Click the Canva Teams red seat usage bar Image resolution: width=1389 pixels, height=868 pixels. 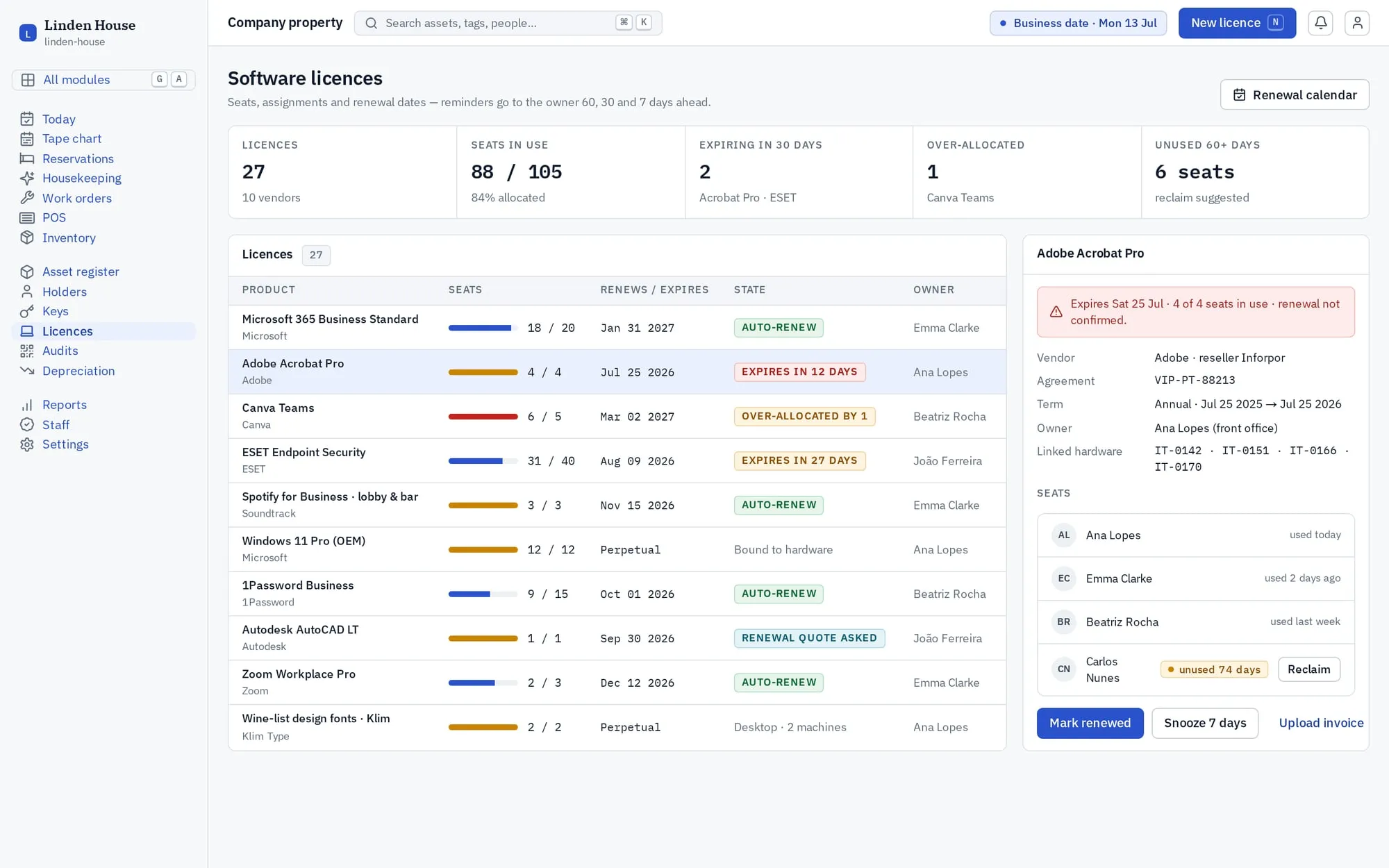coord(483,417)
